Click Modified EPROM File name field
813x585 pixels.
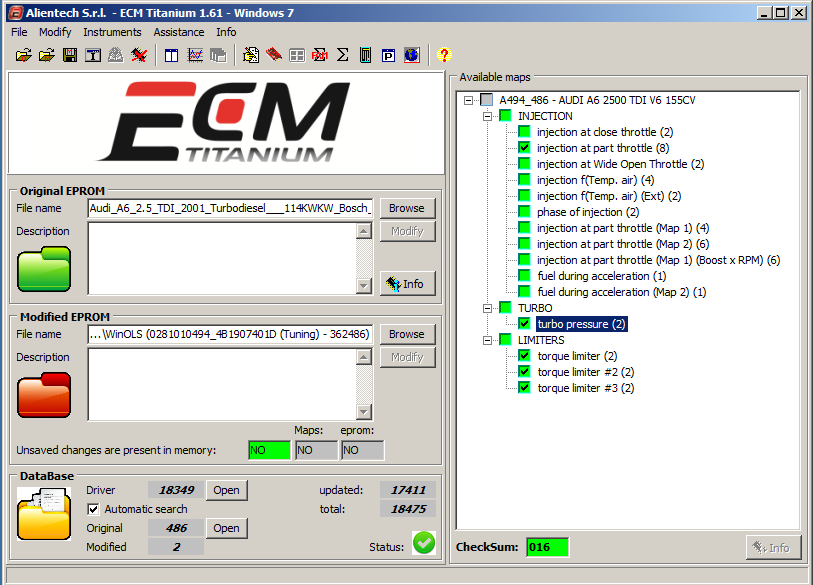coord(230,335)
